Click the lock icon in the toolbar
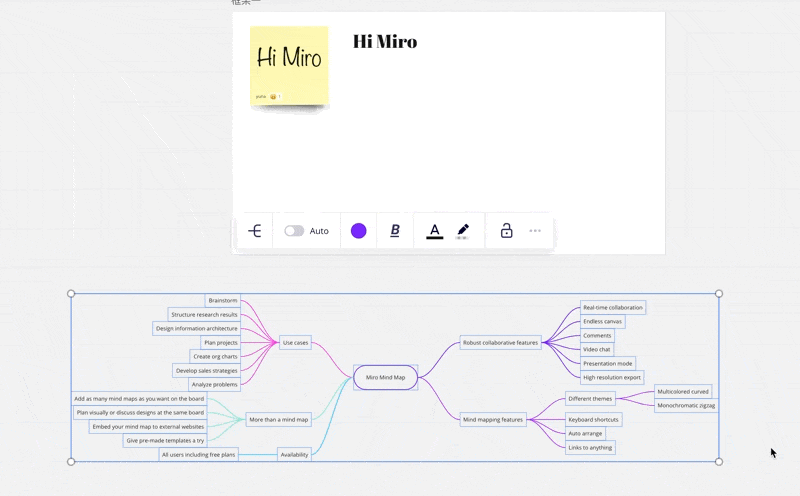The height and width of the screenshot is (496, 800). tap(506, 231)
